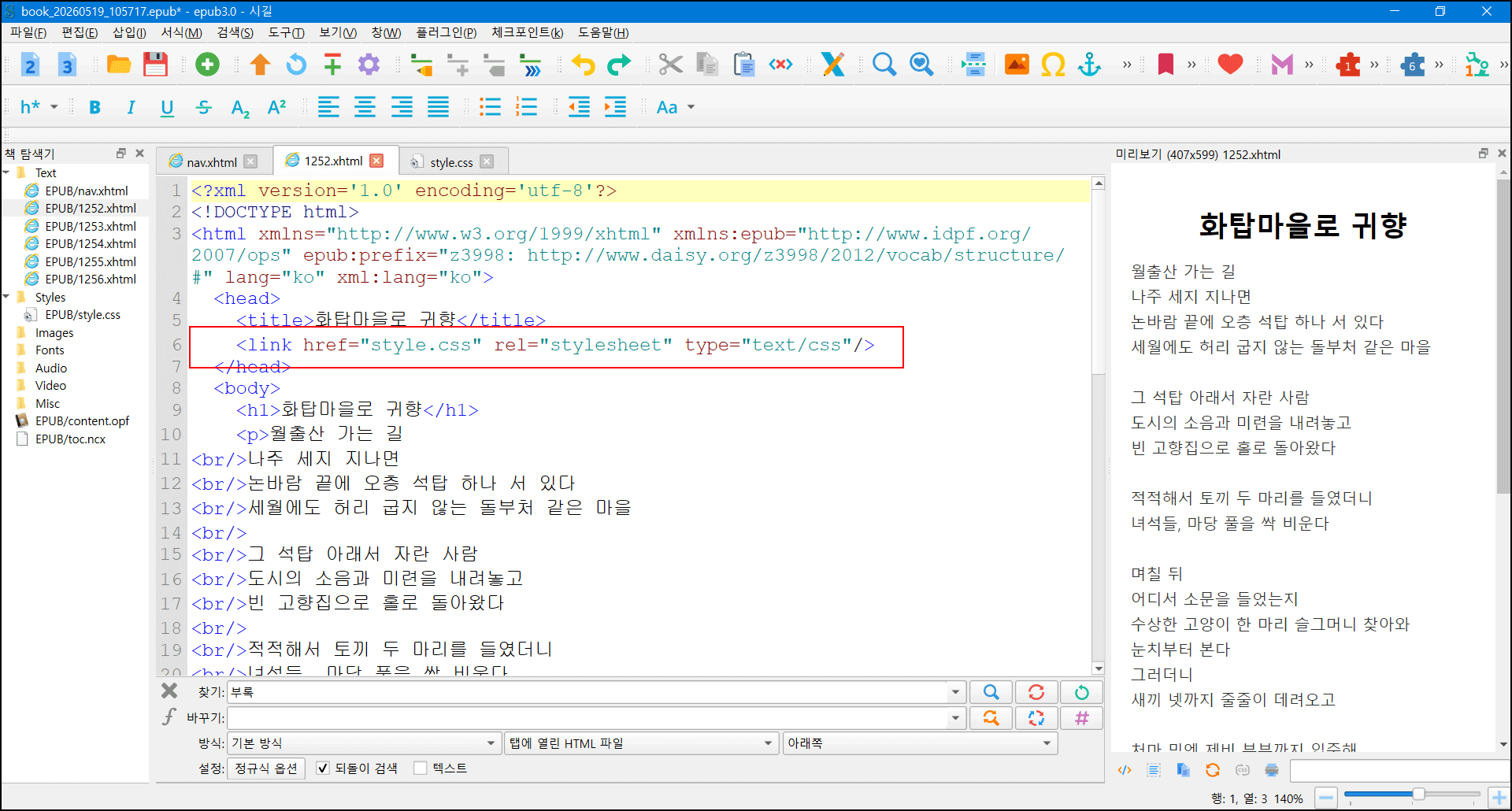The height and width of the screenshot is (811, 1512).
Task: Select EPUB/content.opf in book browser
Action: [x=82, y=420]
